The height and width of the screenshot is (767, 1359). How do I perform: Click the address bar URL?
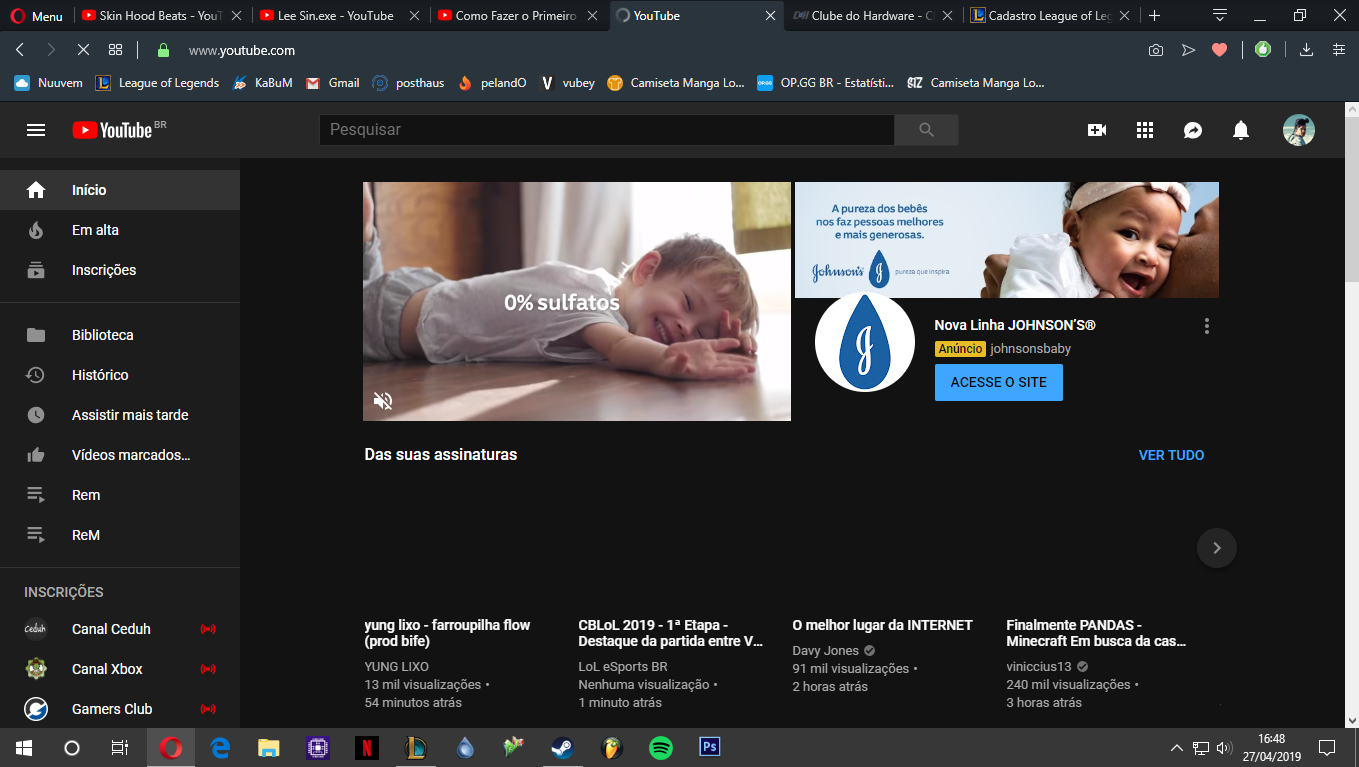(241, 50)
